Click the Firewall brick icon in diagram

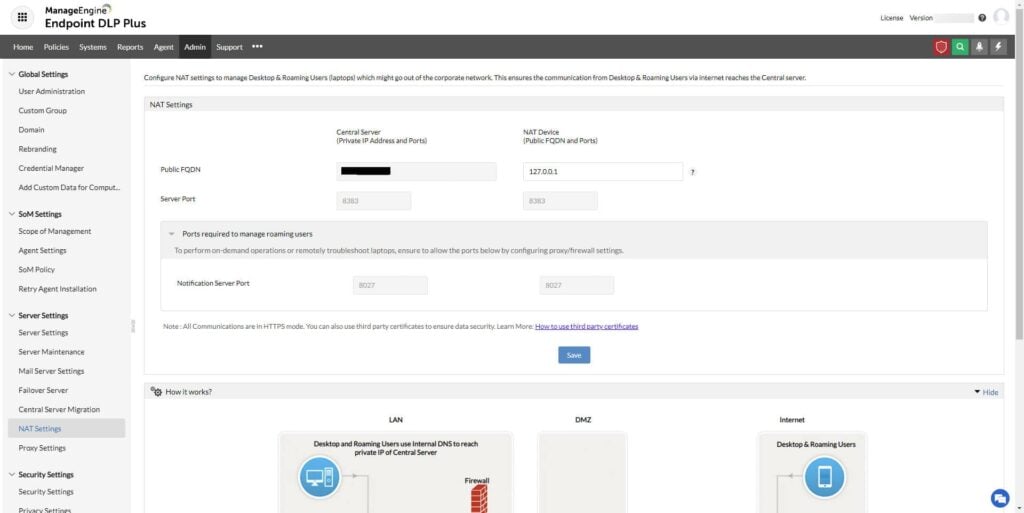coord(479,499)
